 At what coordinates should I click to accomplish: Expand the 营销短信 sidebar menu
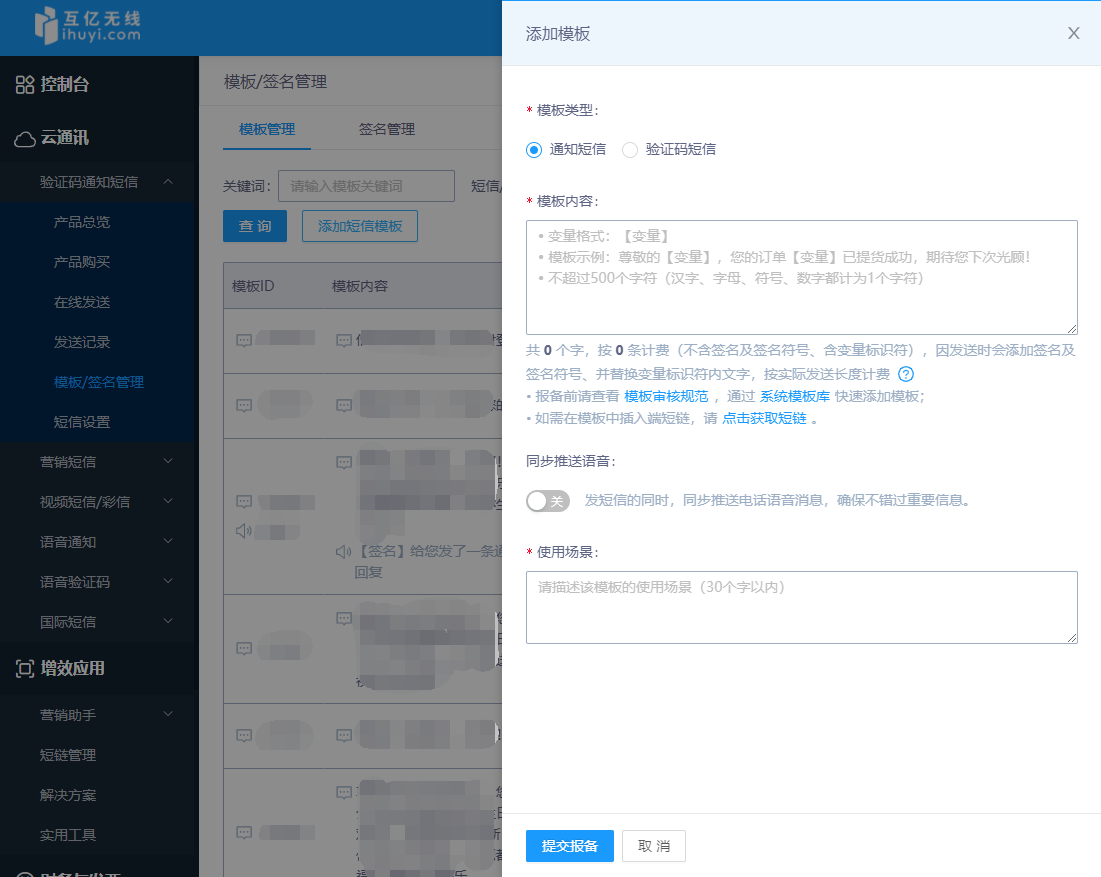click(168, 461)
